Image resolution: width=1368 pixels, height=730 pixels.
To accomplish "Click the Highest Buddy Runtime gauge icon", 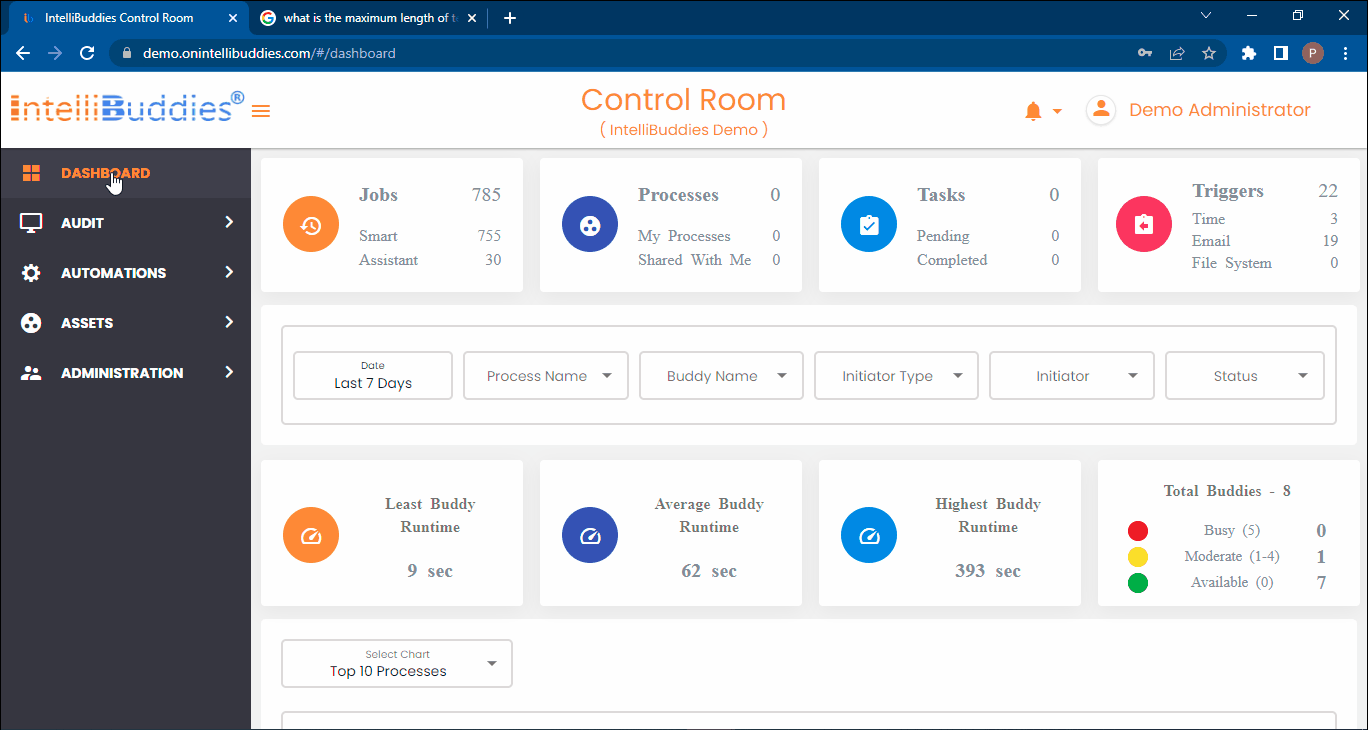I will (869, 535).
